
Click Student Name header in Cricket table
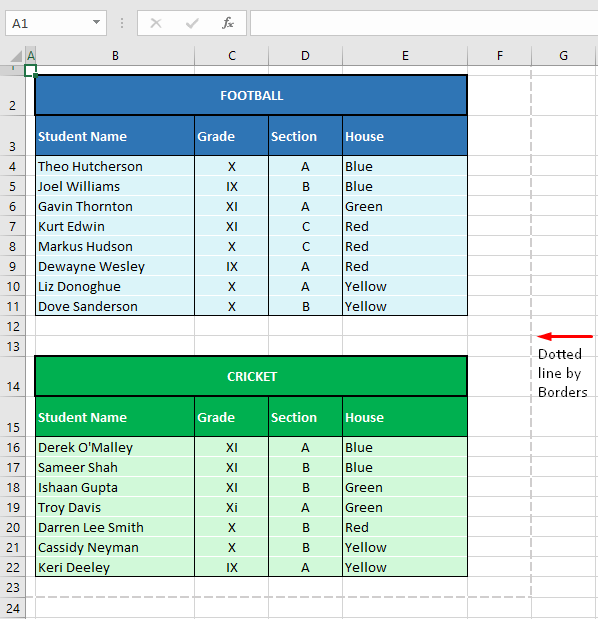coord(115,417)
